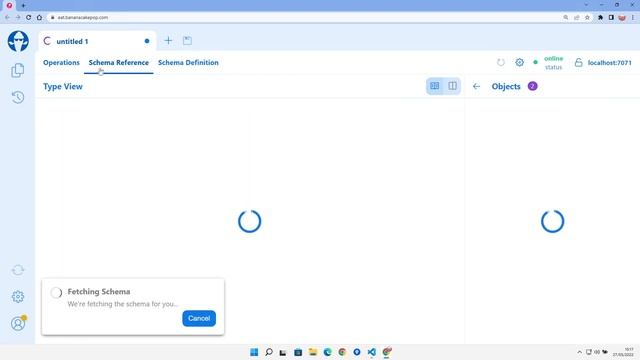Bookmark this page with star icon
Image resolution: width=640 pixels, height=360 pixels.
(587, 18)
